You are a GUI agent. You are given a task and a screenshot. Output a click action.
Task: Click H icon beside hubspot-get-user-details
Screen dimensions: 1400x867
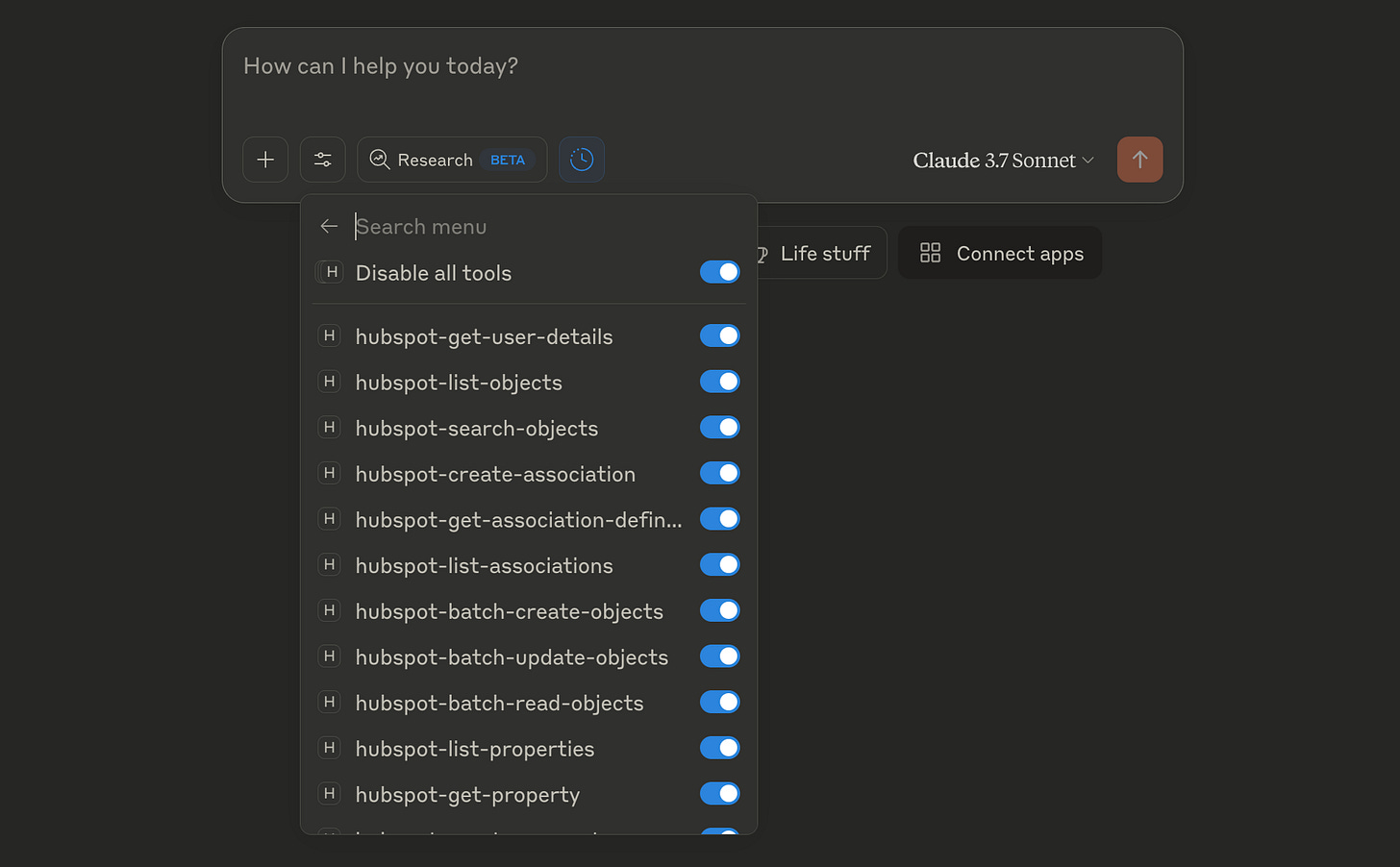click(329, 335)
